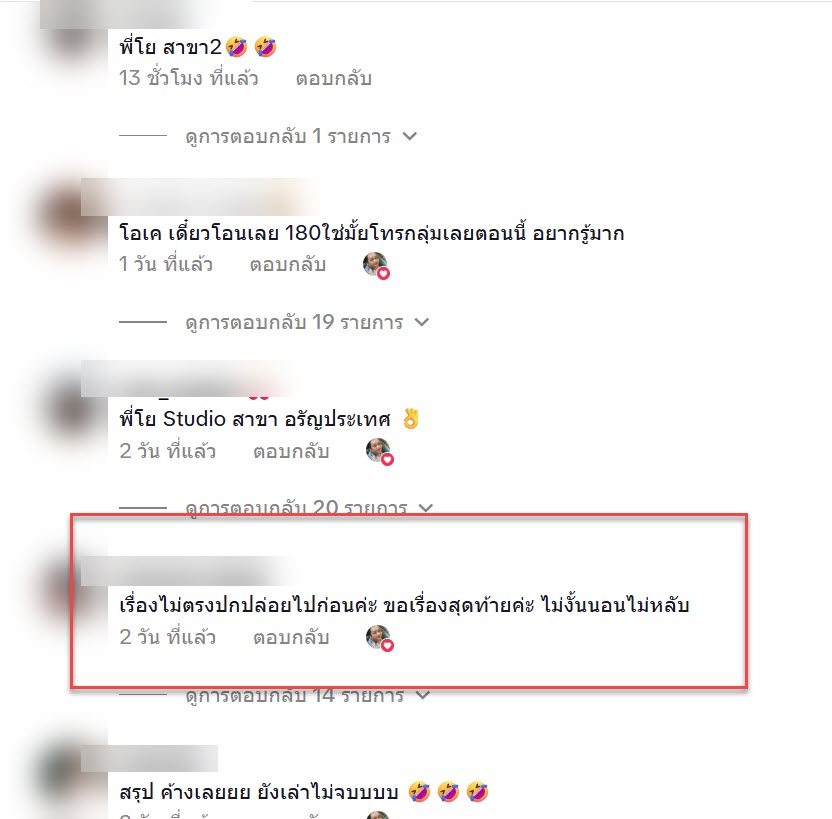Viewport: 832px width, 819px height.
Task: Open heart reaction avatar under the 180 comment
Action: 376,265
